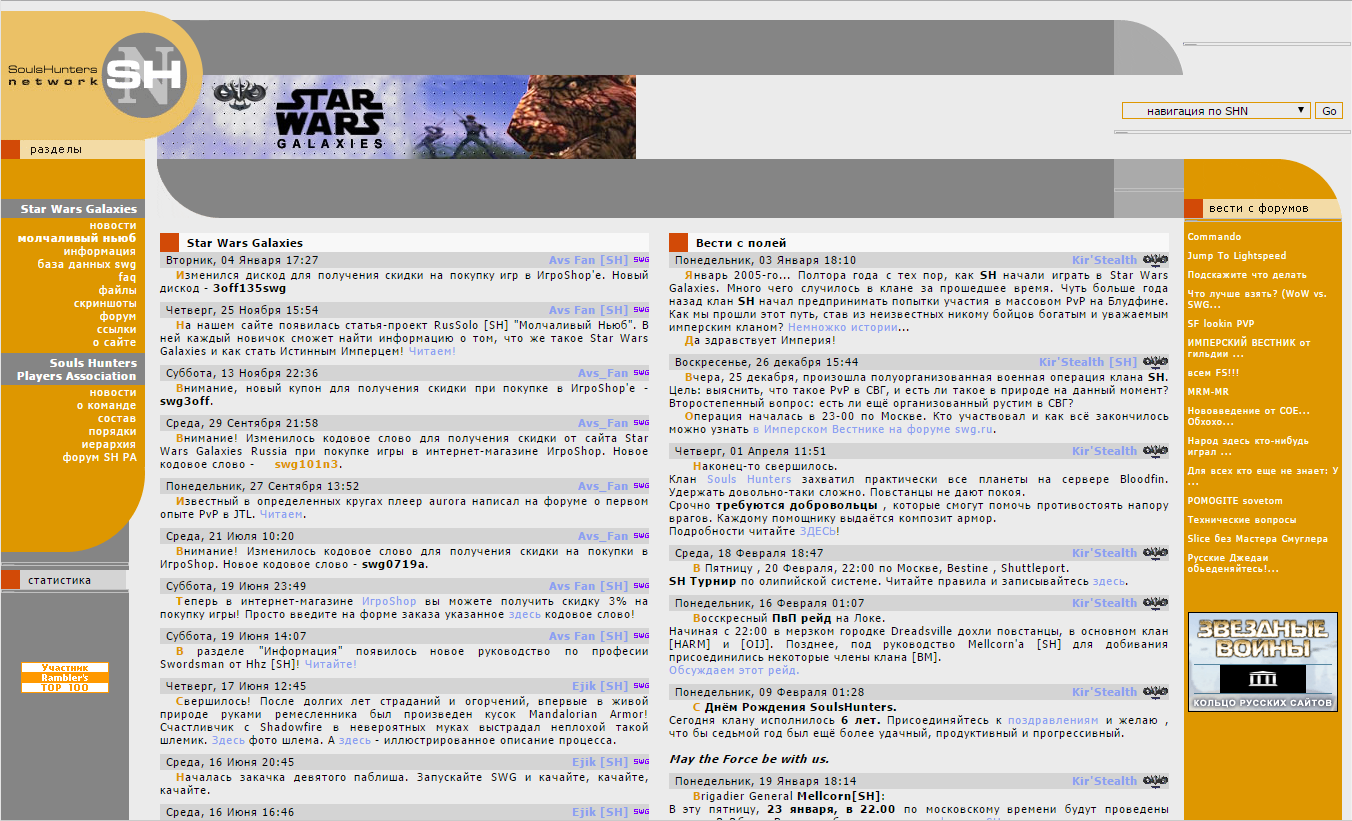Open thread всем FS!!!
The image size is (1352, 821).
coord(1213,373)
